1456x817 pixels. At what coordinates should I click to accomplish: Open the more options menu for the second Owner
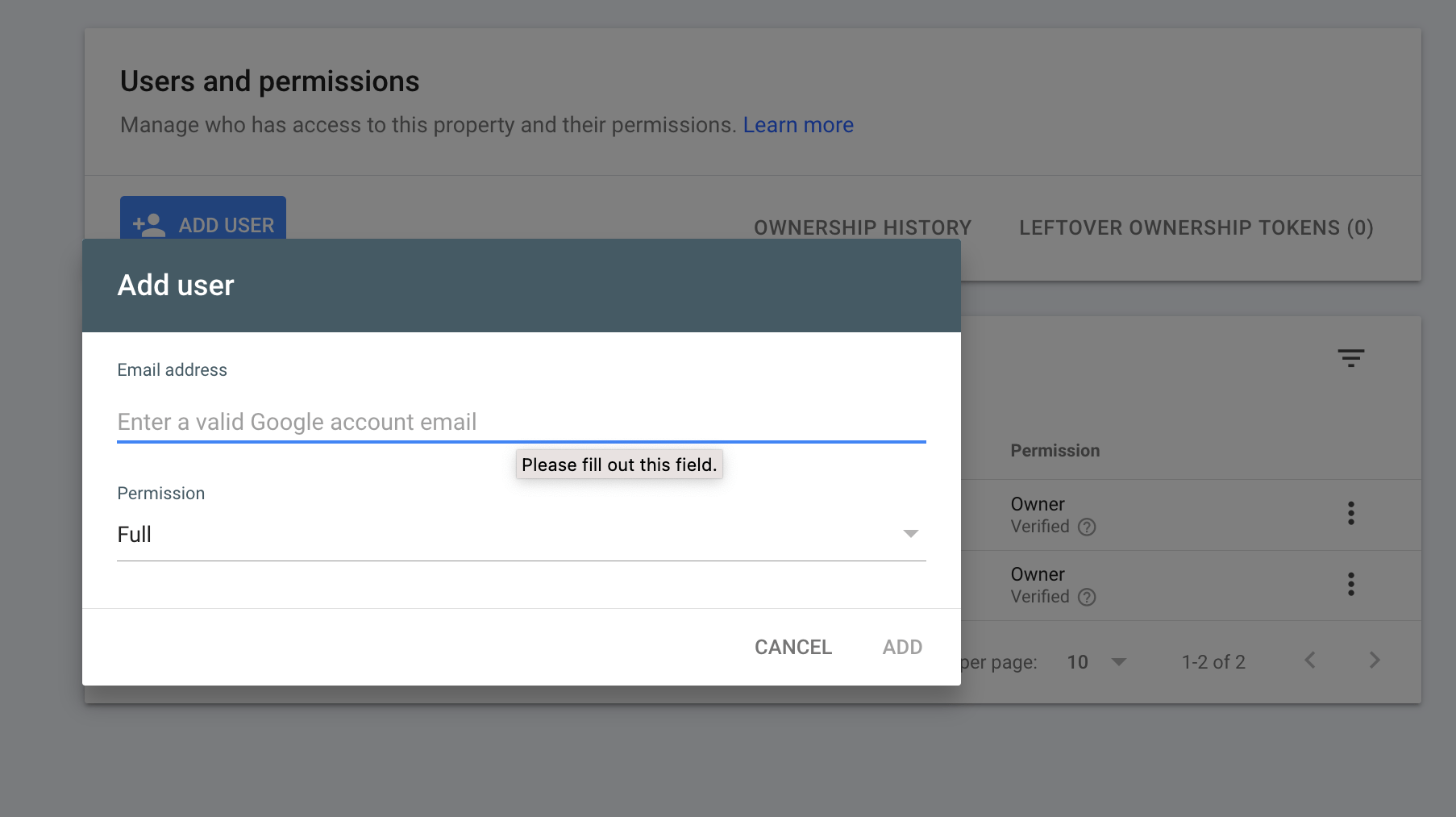click(1350, 584)
